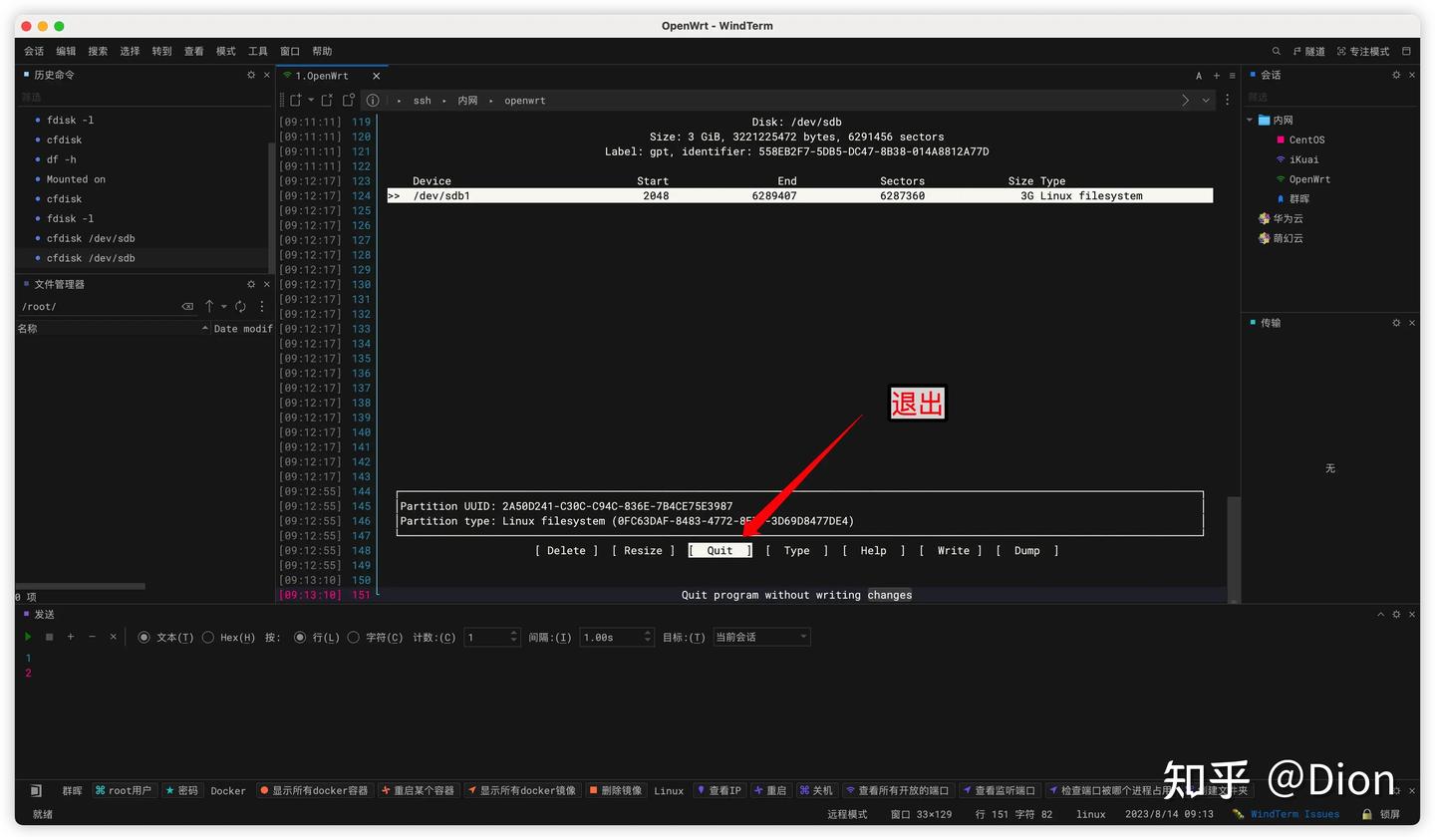Open the 工具 menu
This screenshot has width=1435, height=840.
(258, 51)
